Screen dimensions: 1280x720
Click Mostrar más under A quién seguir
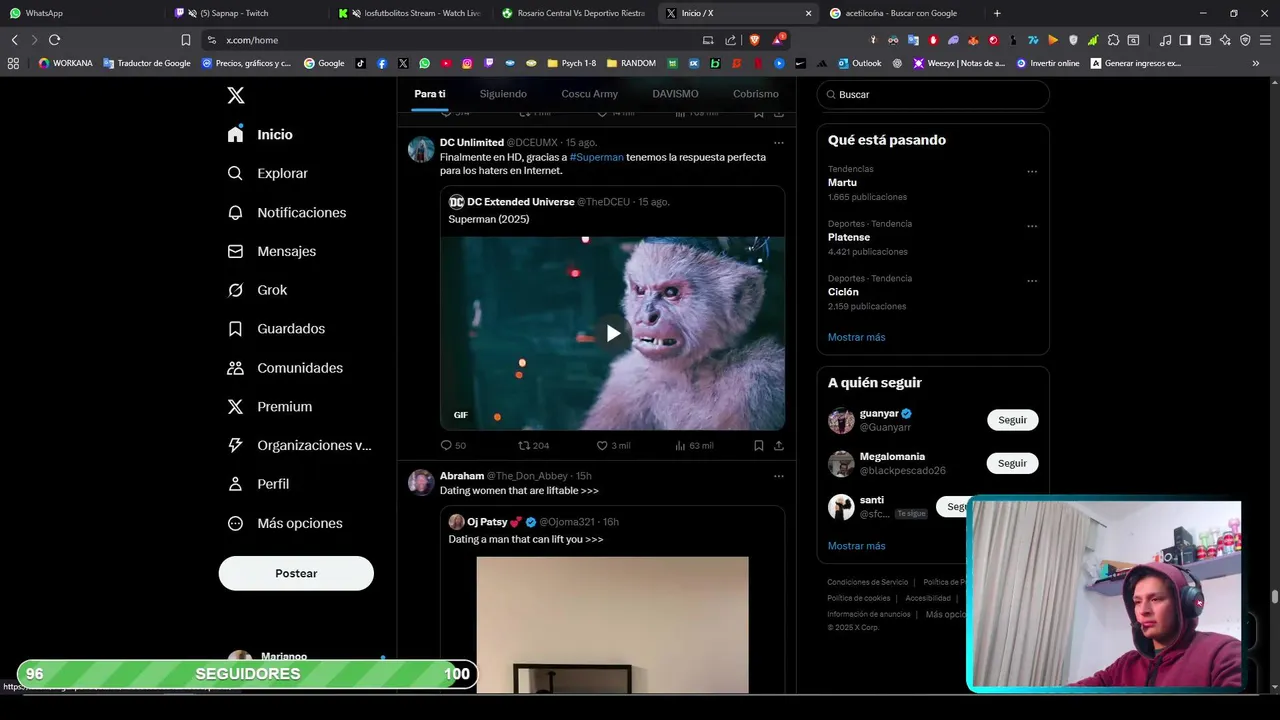coord(856,546)
